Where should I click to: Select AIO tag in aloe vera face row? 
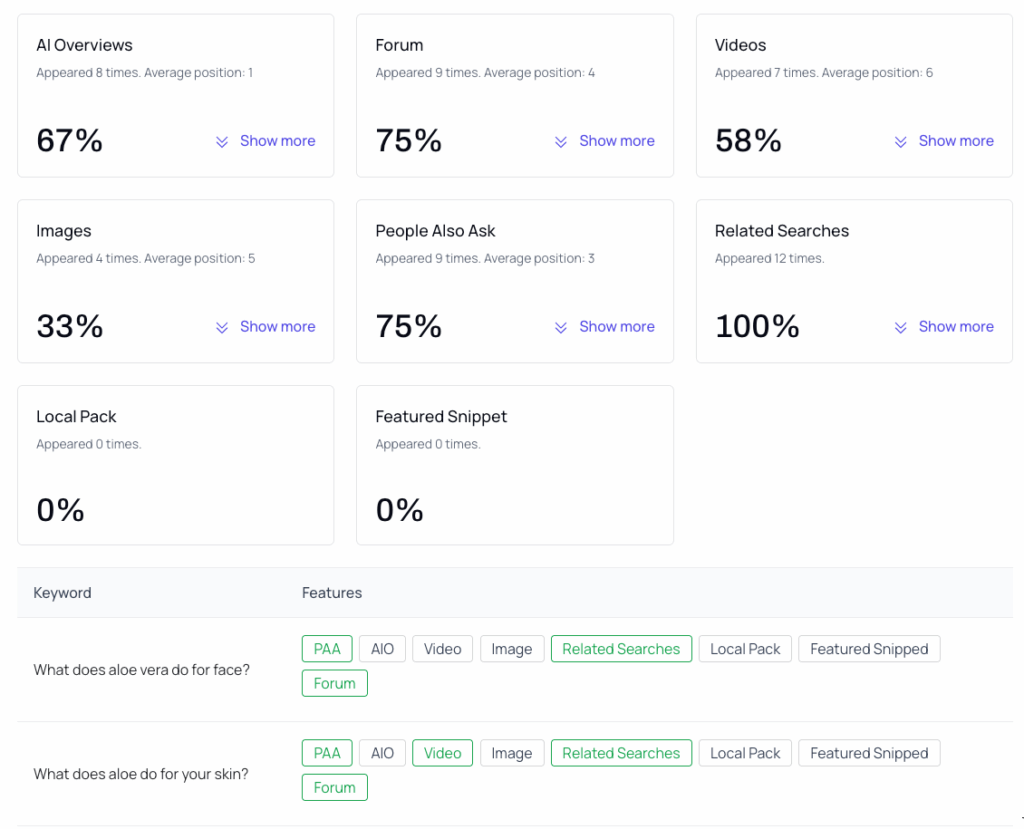tap(382, 649)
